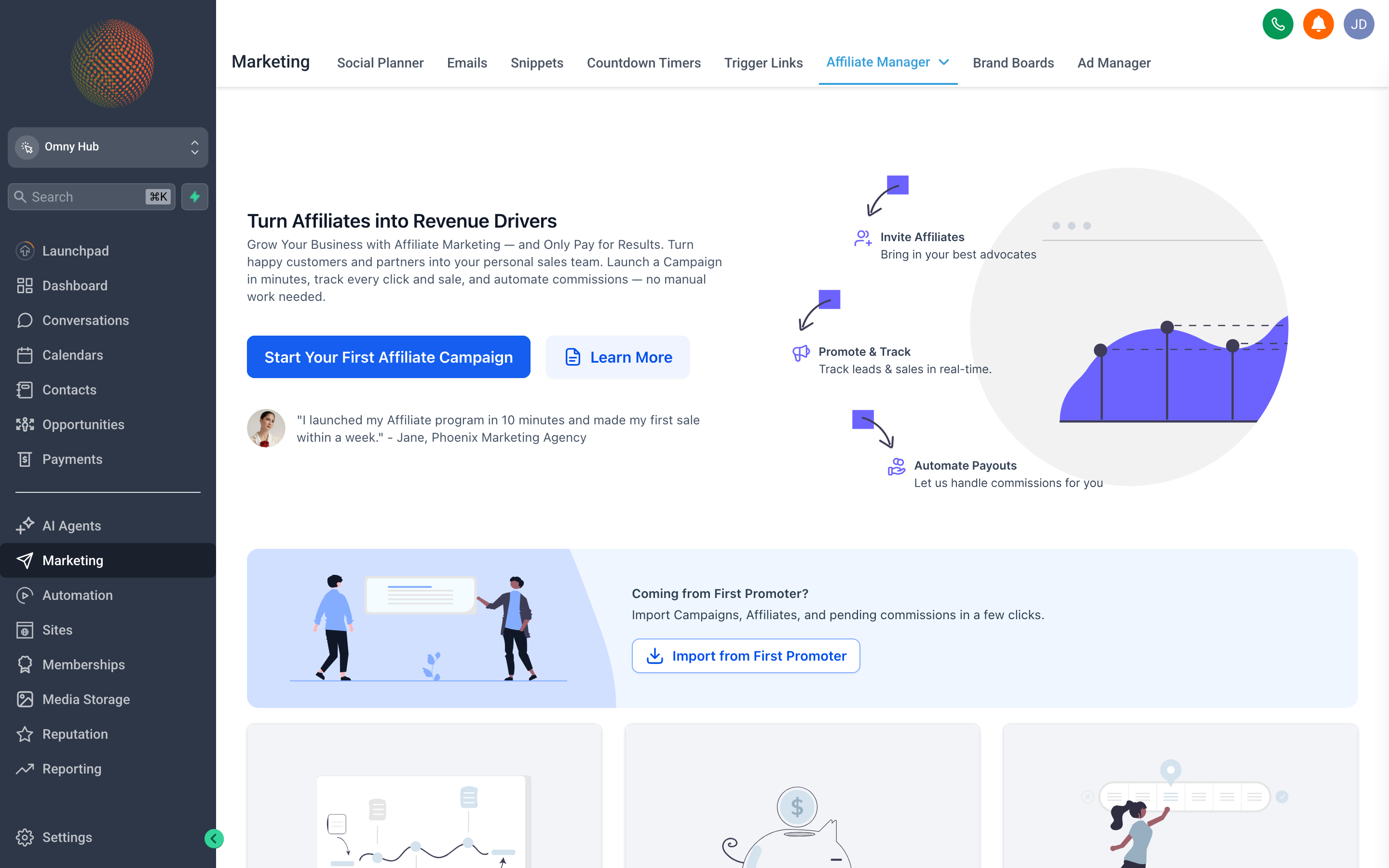1389x868 pixels.
Task: Click the sphere logo at sidebar top
Action: tap(112, 63)
